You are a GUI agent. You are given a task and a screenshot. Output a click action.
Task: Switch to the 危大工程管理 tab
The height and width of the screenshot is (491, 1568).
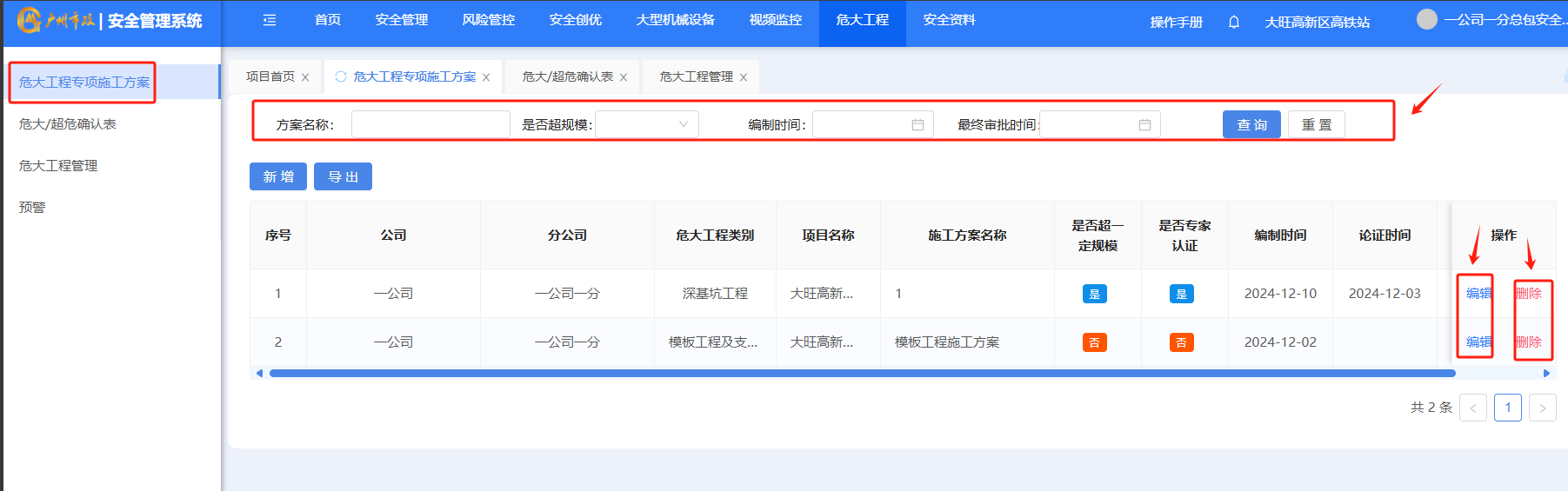coord(696,76)
